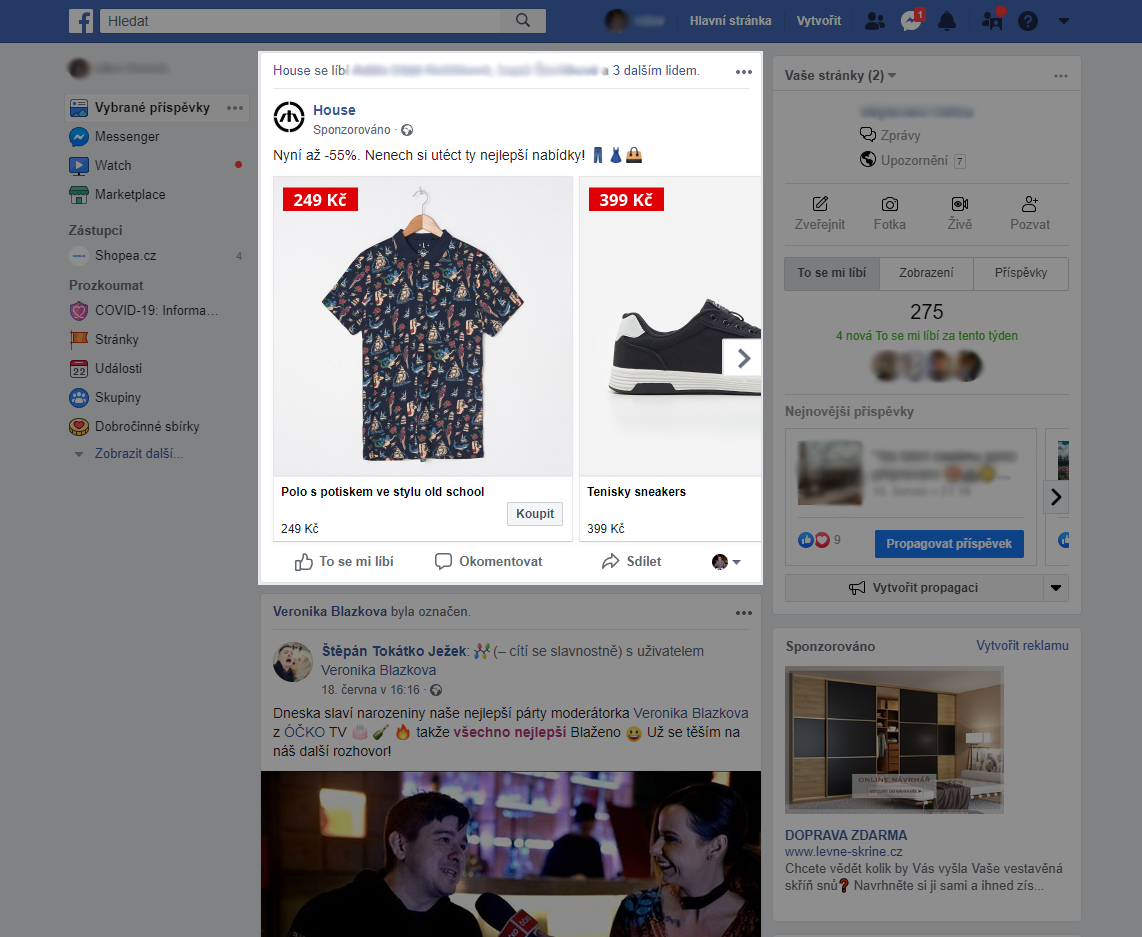The height and width of the screenshot is (937, 1142).
Task: Click Vytvořit in top navigation
Action: pyautogui.click(x=819, y=21)
